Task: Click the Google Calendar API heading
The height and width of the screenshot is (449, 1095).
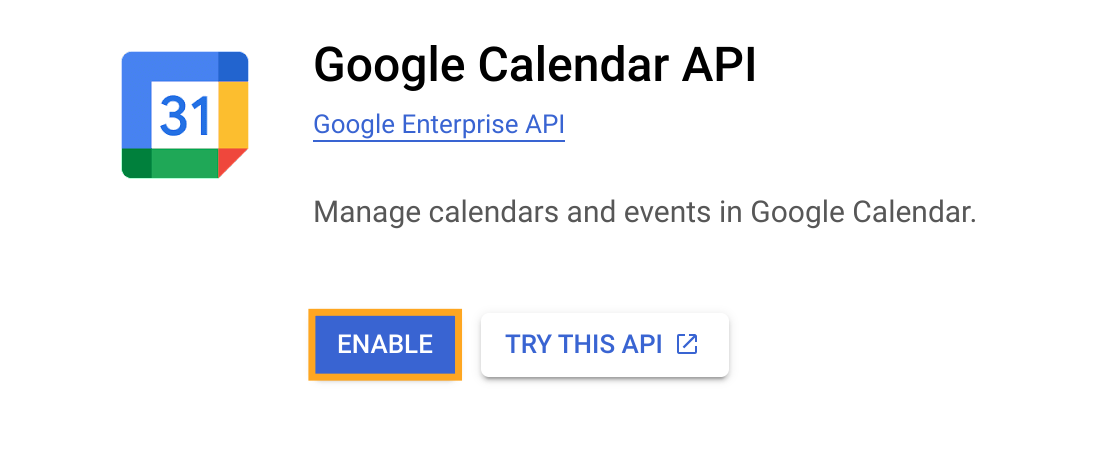Action: tap(535, 66)
